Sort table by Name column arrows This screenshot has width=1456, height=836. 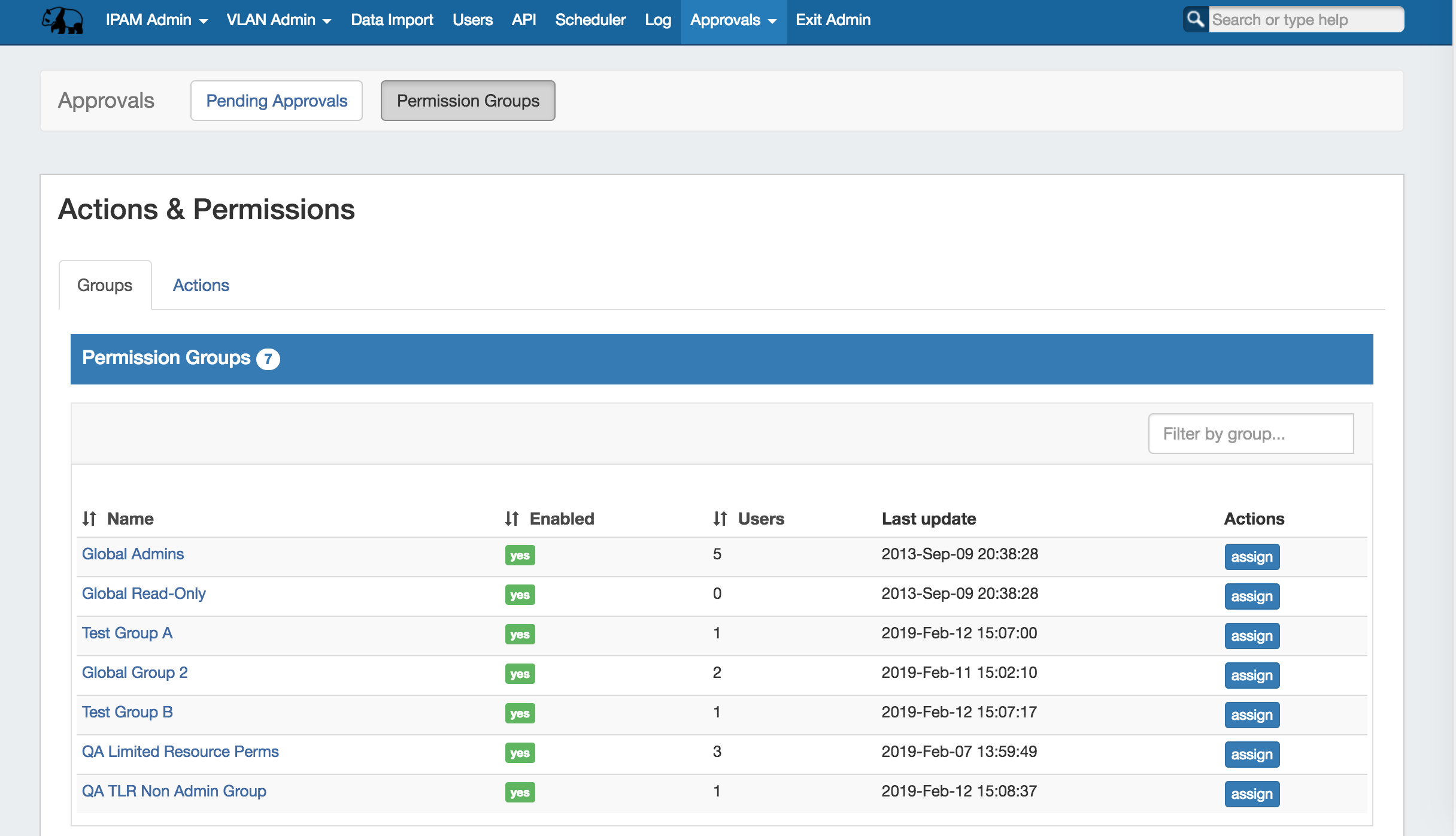click(89, 519)
